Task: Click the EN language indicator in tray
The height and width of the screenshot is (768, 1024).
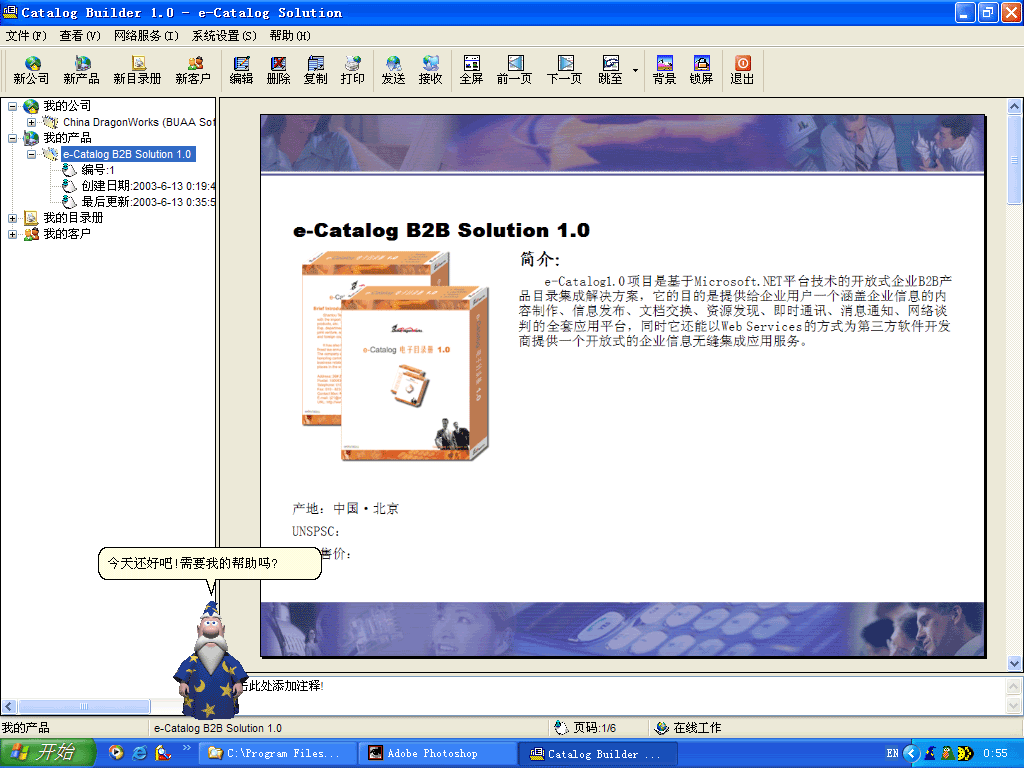Action: (892, 754)
